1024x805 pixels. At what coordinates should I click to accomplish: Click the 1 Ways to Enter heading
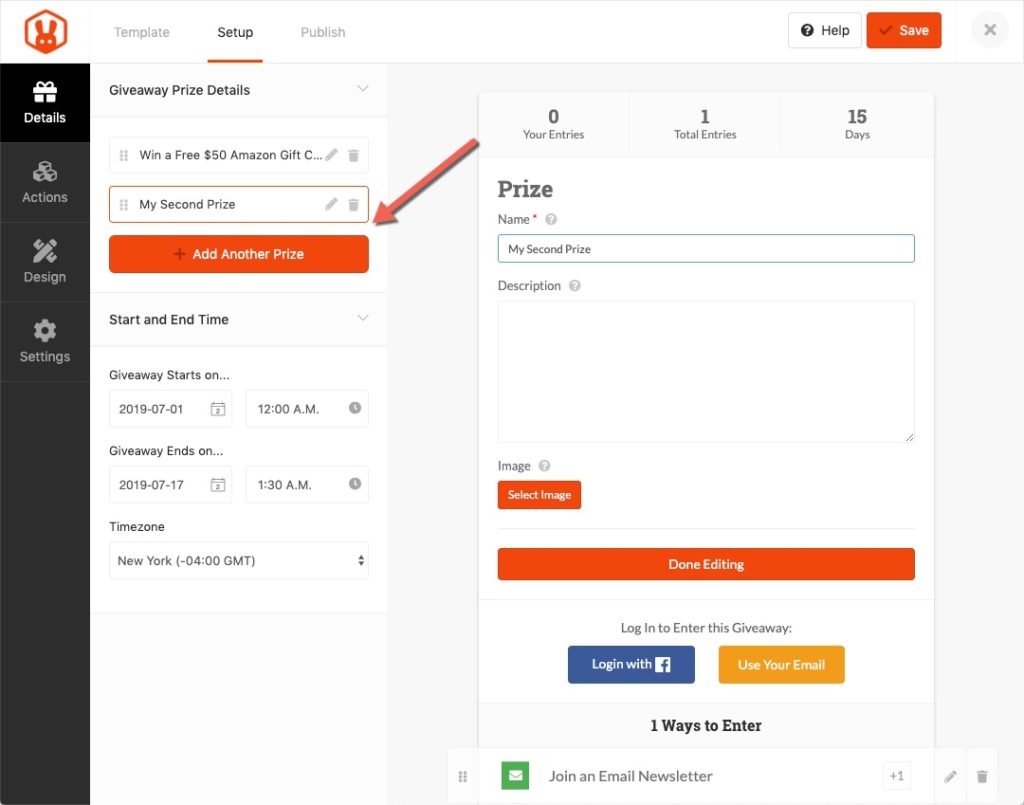pyautogui.click(x=706, y=725)
